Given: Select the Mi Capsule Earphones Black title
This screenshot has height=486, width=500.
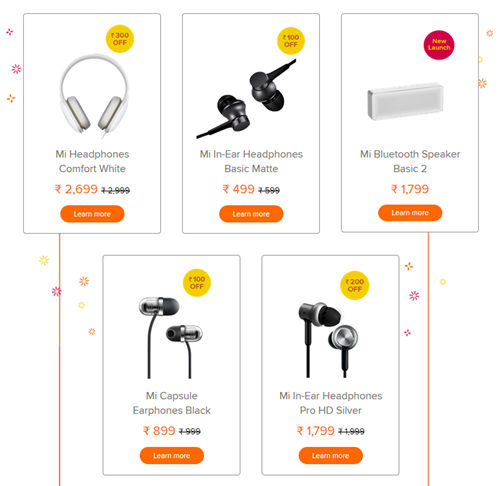Looking at the screenshot, I should (x=172, y=403).
